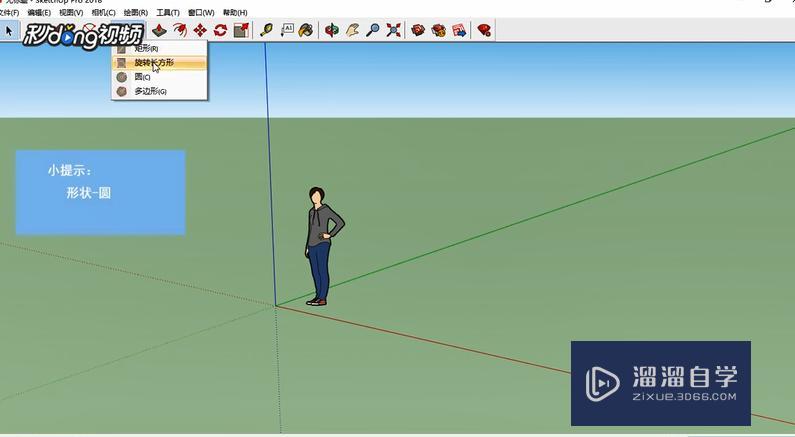
Task: Open the Extension Manager ruby icon
Action: click(x=484, y=30)
